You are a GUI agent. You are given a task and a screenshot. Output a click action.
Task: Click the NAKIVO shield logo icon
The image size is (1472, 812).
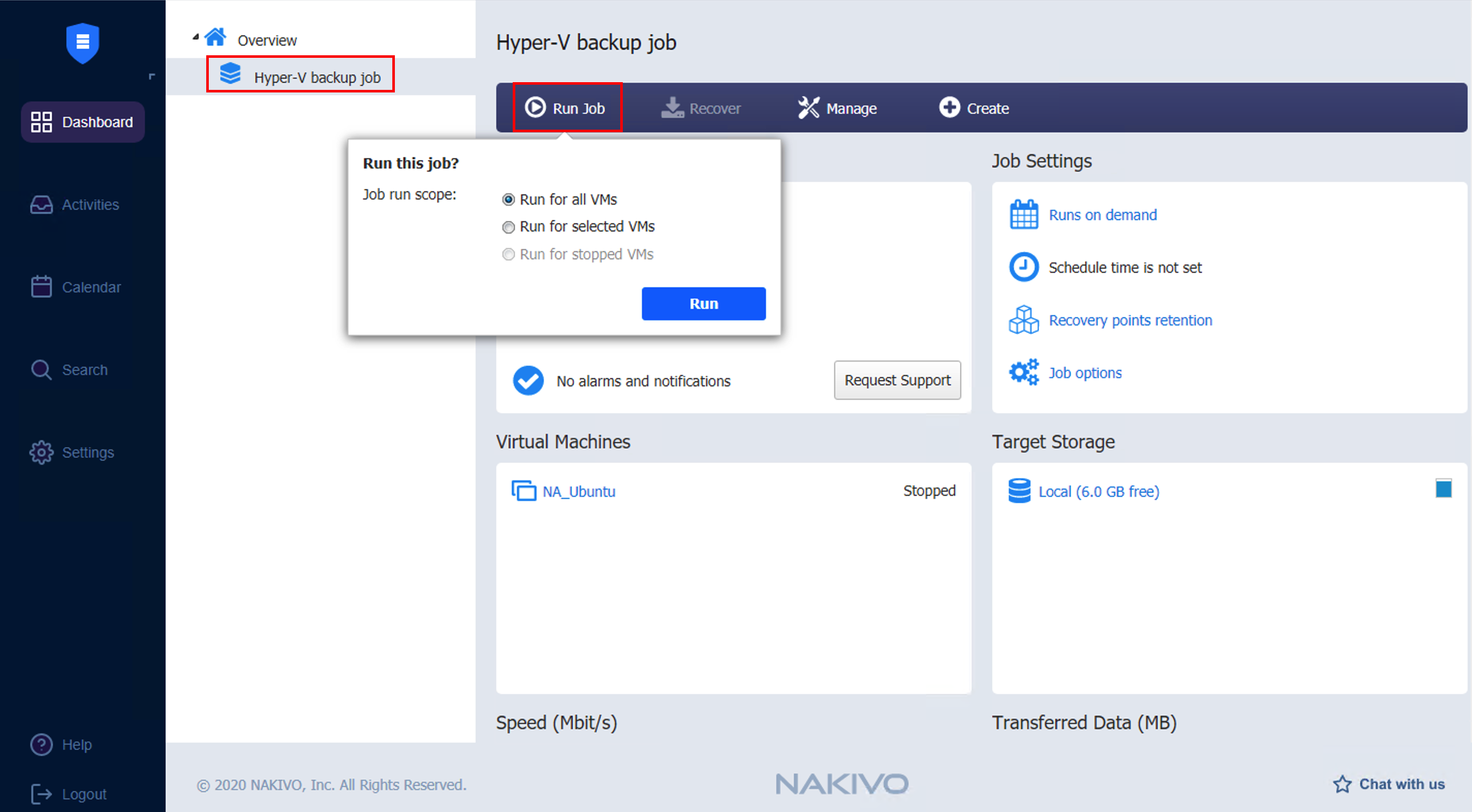click(82, 42)
